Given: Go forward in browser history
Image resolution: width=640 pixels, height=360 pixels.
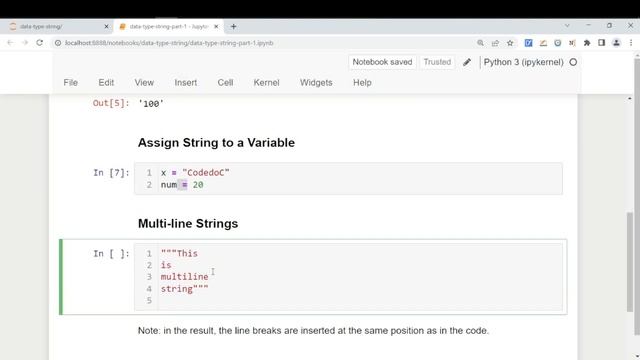Looking at the screenshot, I should (x=25, y=42).
